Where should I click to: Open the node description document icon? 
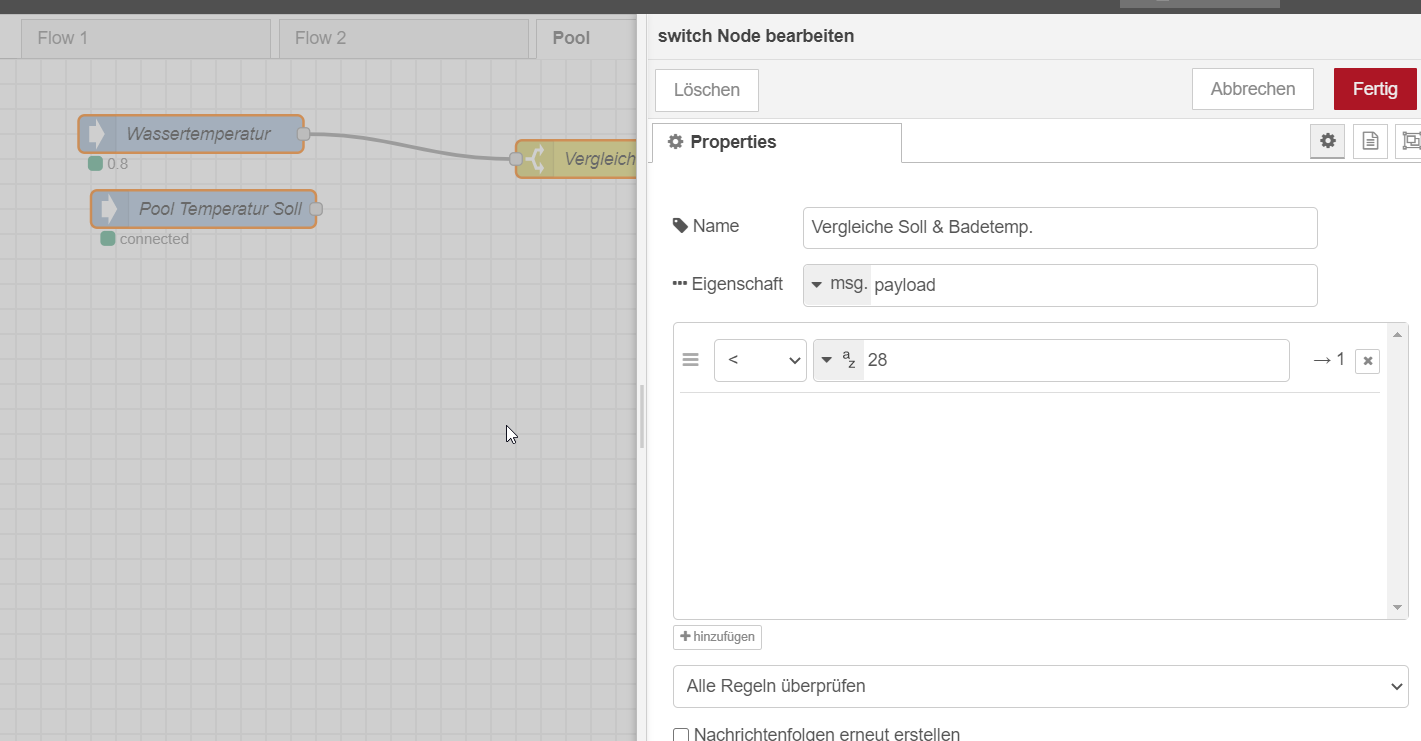1370,142
